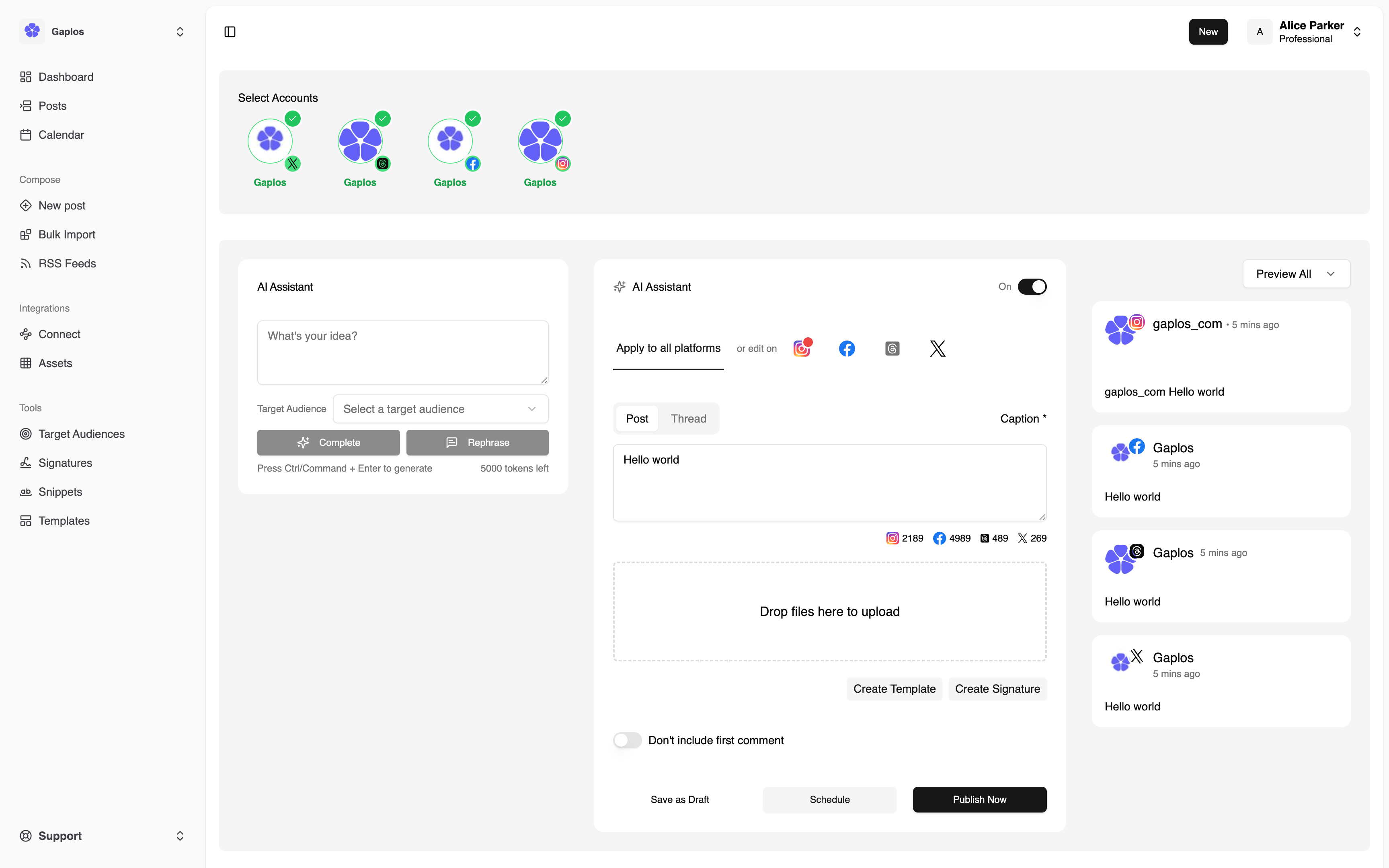This screenshot has width=1389, height=868.
Task: Go to Calendar in sidebar
Action: pyautogui.click(x=61, y=135)
